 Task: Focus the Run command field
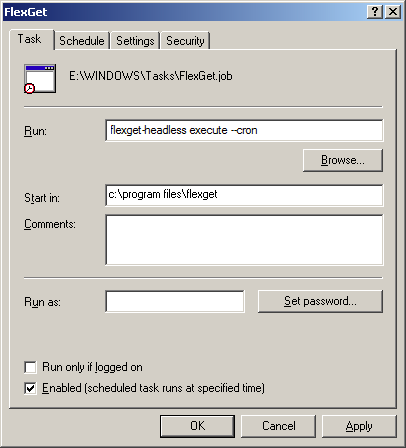coord(244,130)
